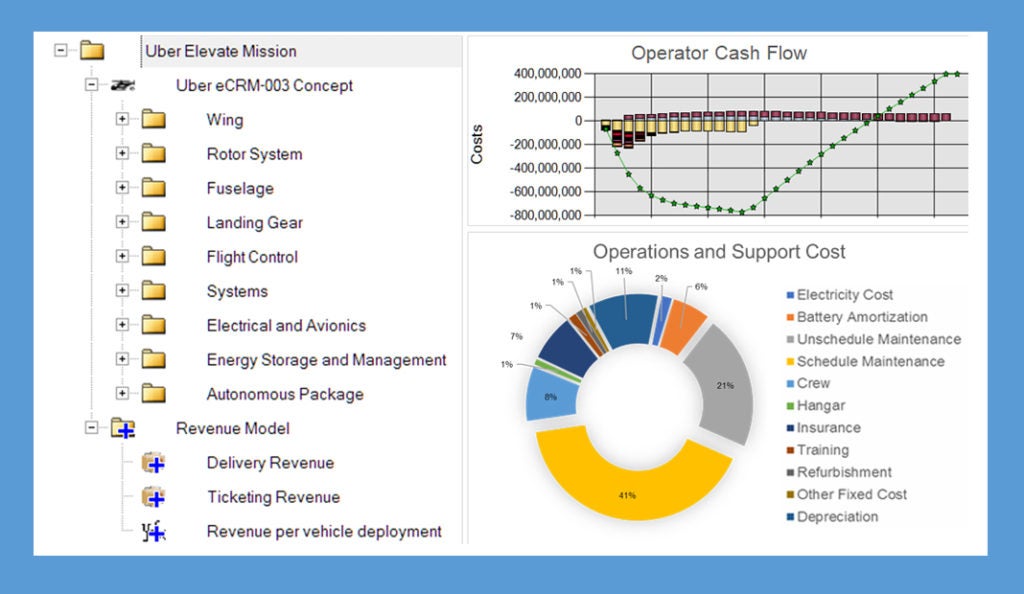This screenshot has width=1024, height=594.
Task: Click the Landing Gear folder icon
Action: point(153,222)
